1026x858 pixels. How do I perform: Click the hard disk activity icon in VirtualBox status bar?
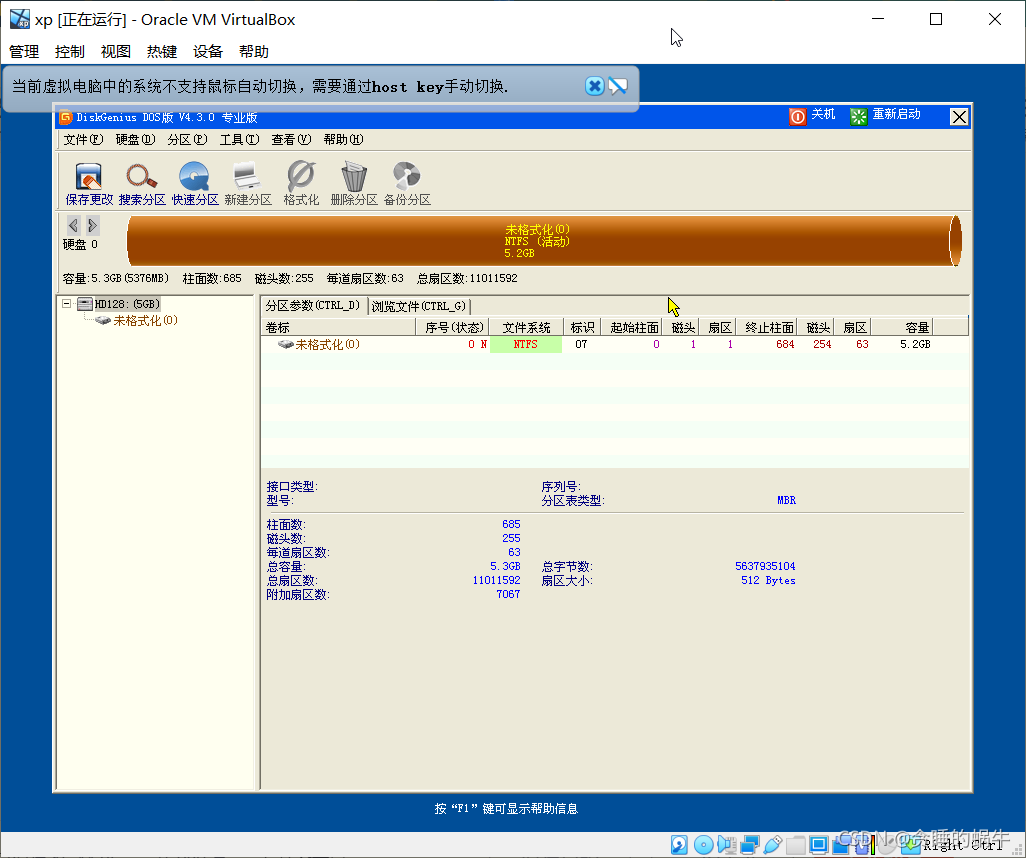point(679,845)
